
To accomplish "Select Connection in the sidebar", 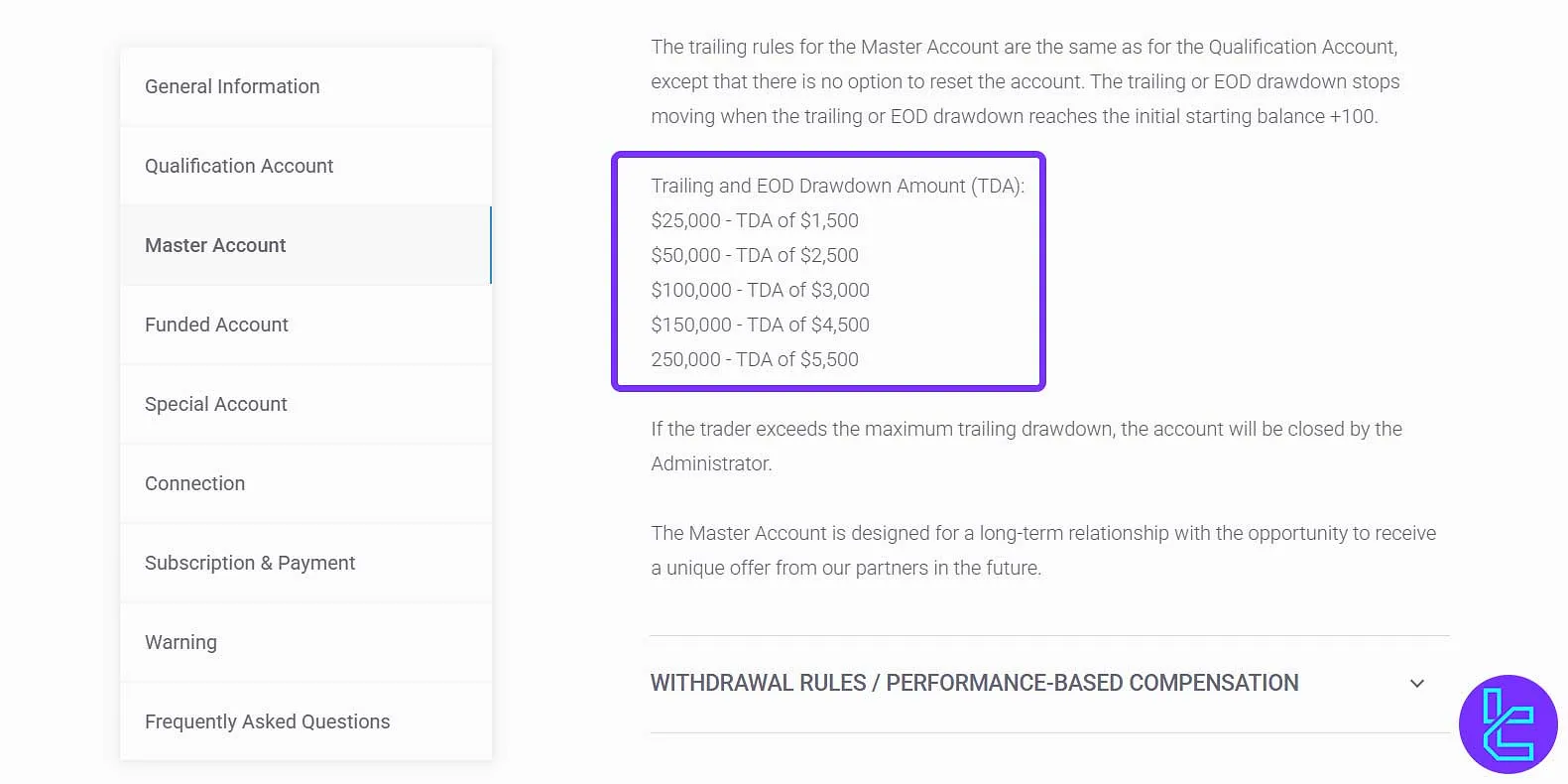I will (194, 483).
